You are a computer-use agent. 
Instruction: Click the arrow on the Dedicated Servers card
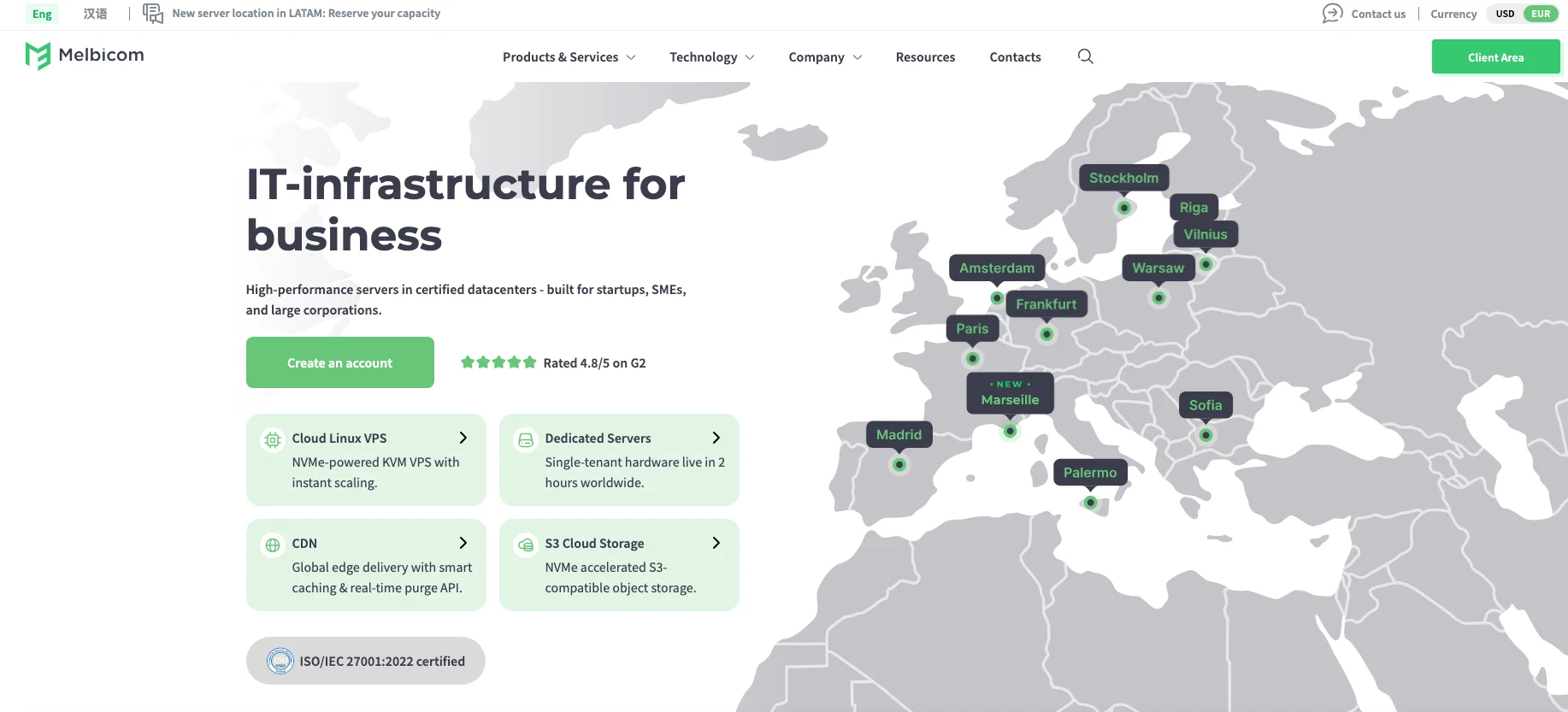[x=716, y=438]
